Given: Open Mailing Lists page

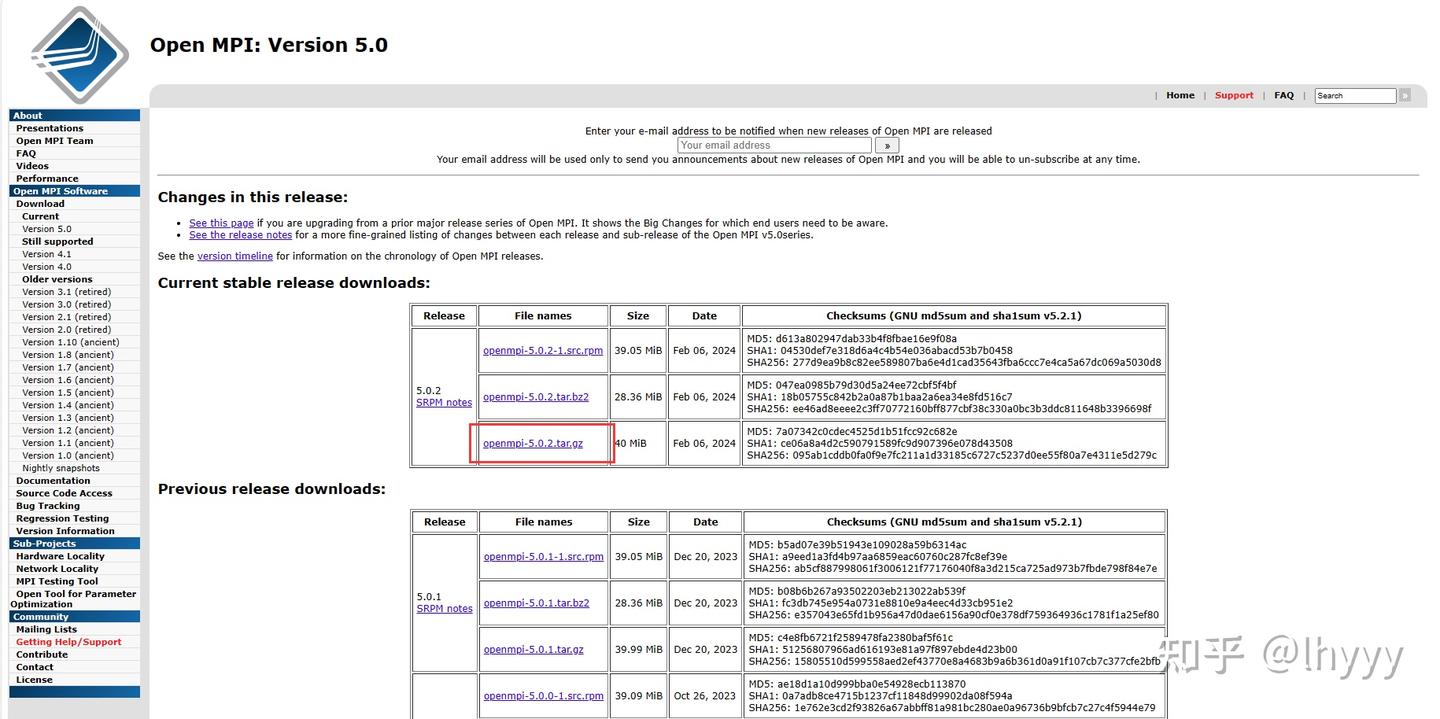Looking at the screenshot, I should pyautogui.click(x=46, y=630).
